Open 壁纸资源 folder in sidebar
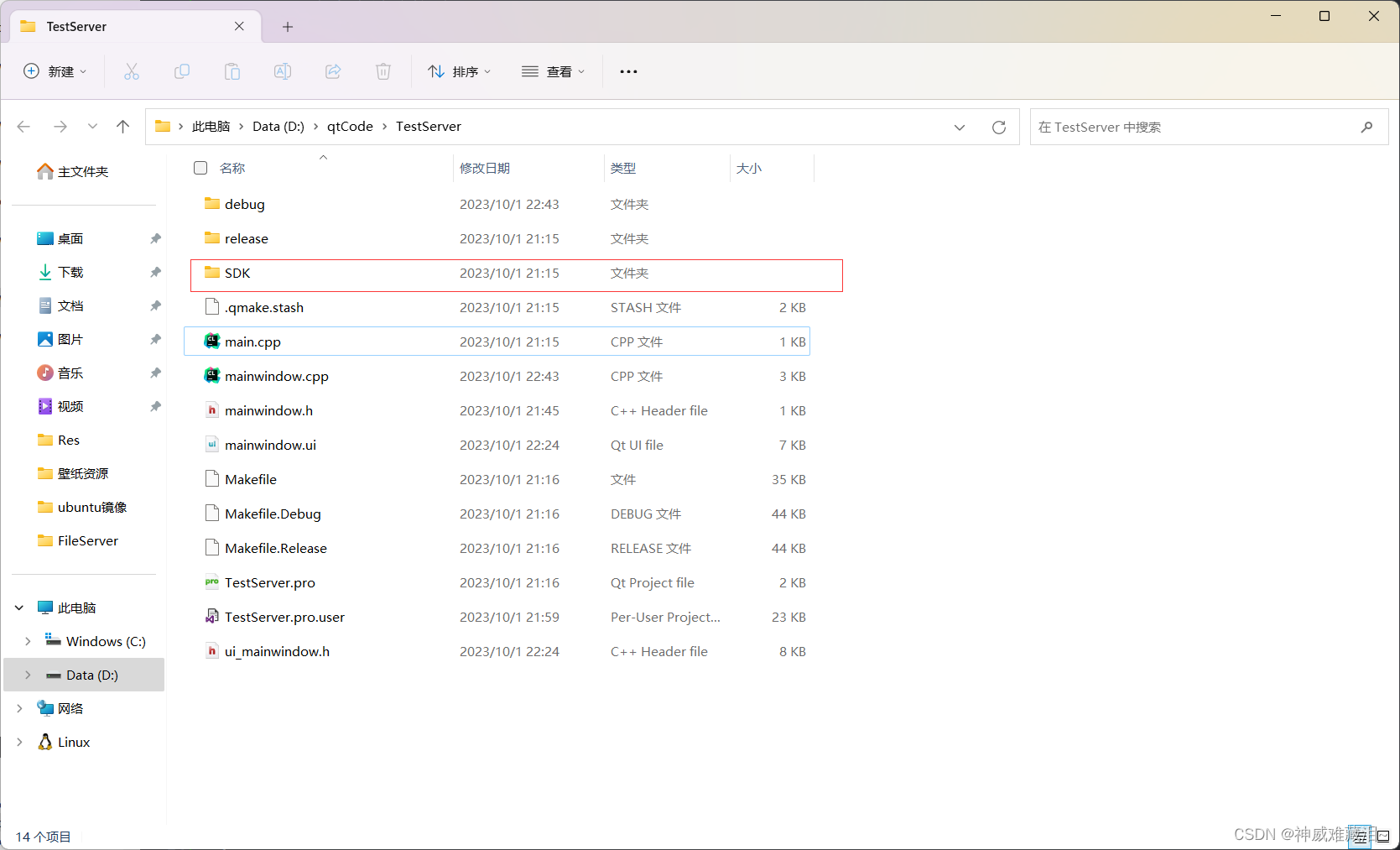This screenshot has height=850, width=1400. (x=73, y=473)
